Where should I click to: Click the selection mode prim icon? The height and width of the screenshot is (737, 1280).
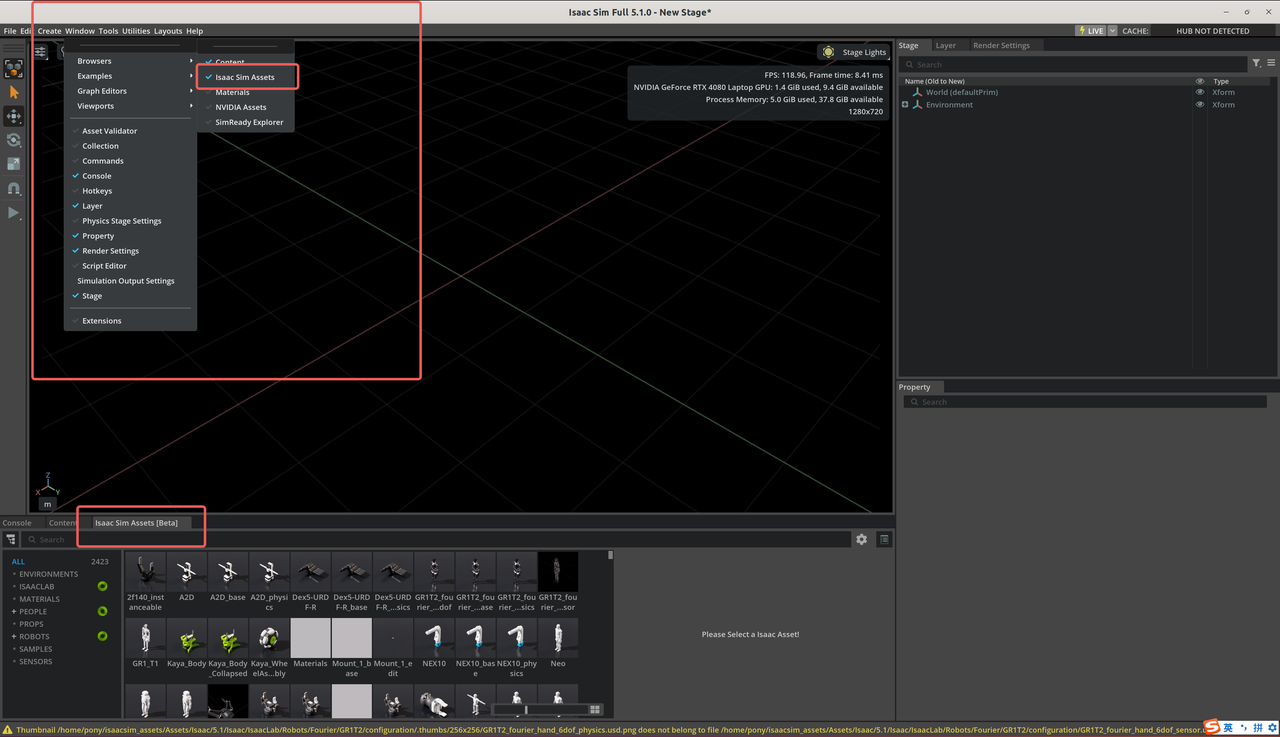[x=14, y=68]
